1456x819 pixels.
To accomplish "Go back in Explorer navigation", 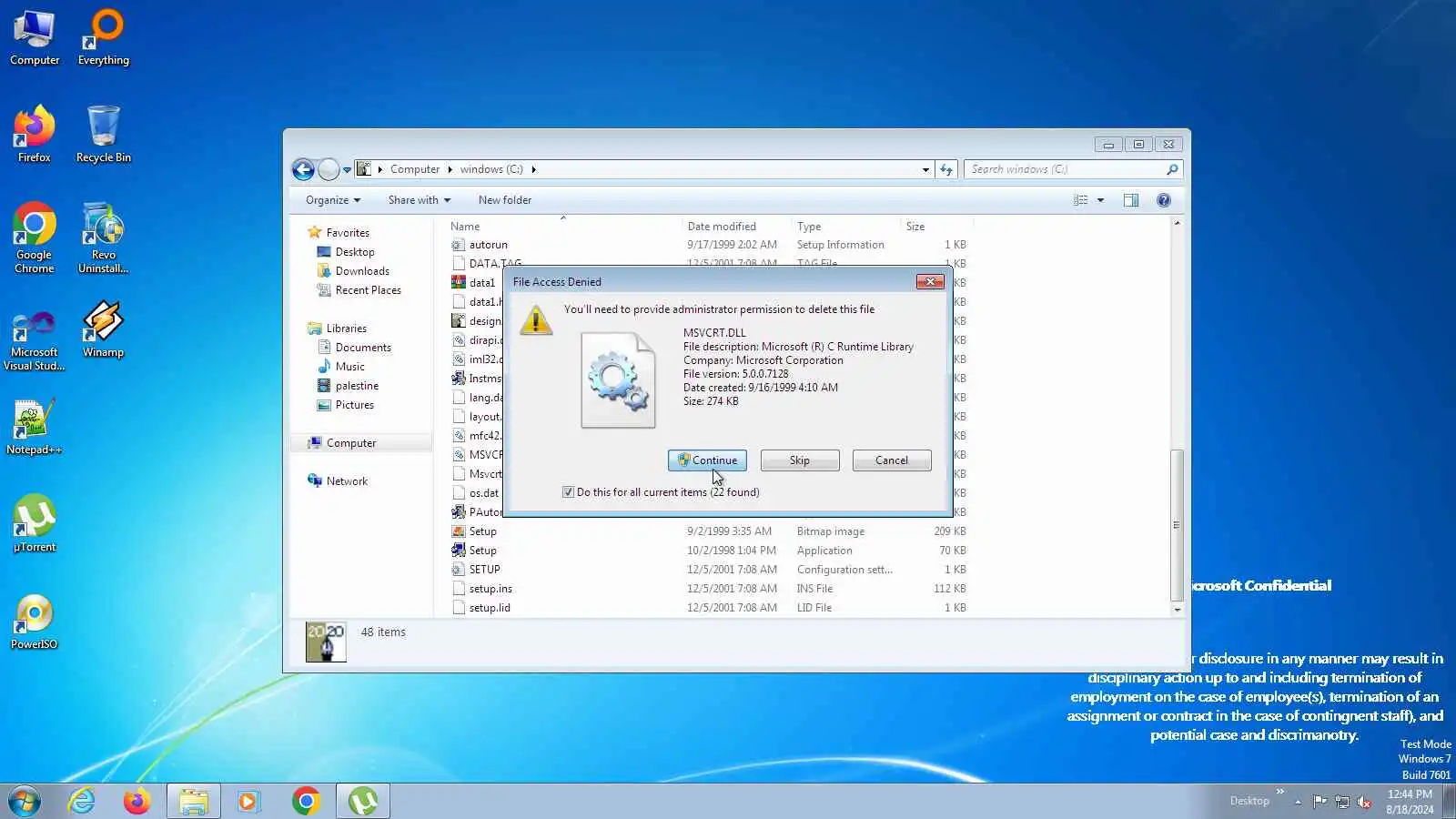I will coord(303,169).
